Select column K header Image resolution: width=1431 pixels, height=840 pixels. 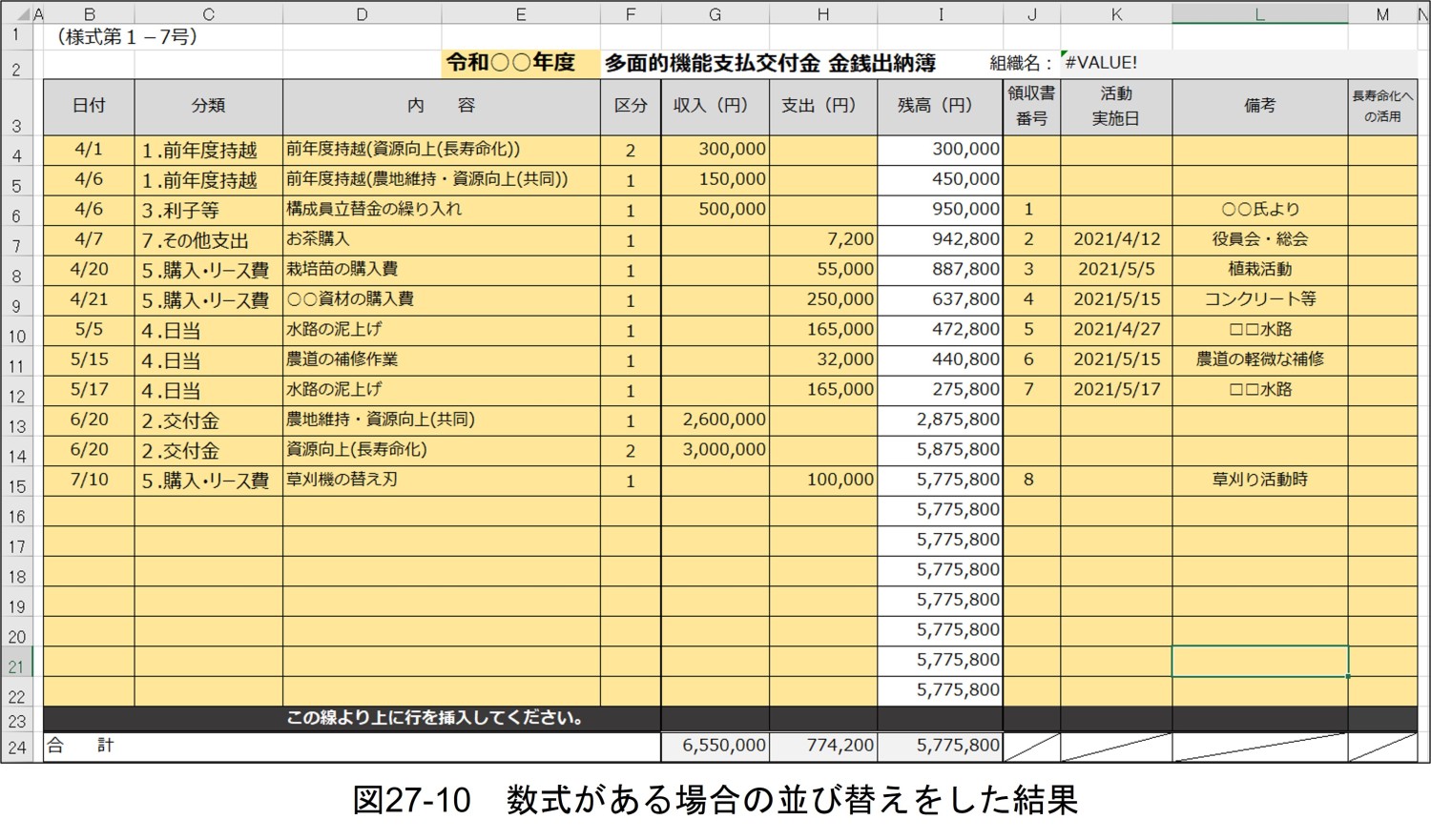pyautogui.click(x=1116, y=15)
